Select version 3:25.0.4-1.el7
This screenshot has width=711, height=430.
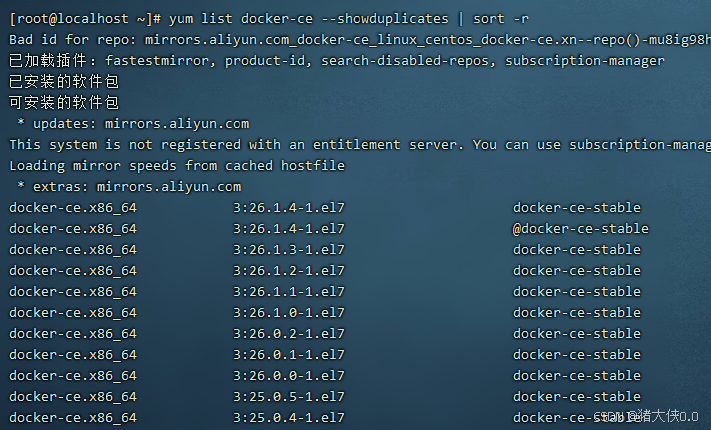[x=289, y=418]
